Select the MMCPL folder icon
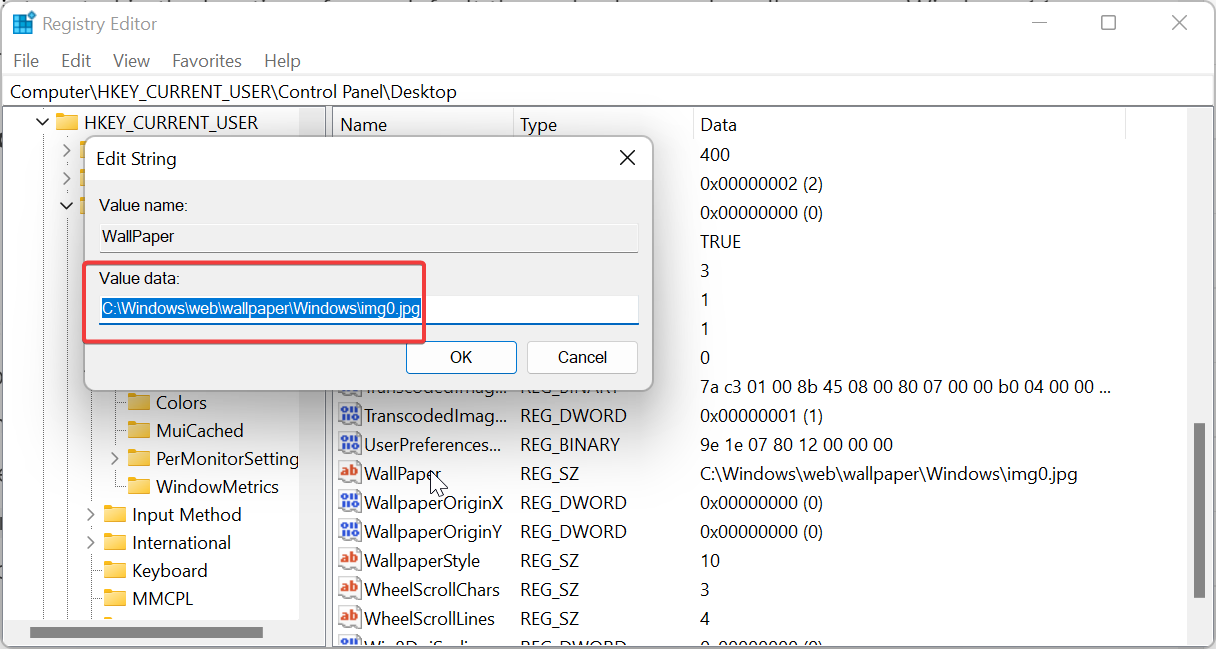 [x=115, y=598]
